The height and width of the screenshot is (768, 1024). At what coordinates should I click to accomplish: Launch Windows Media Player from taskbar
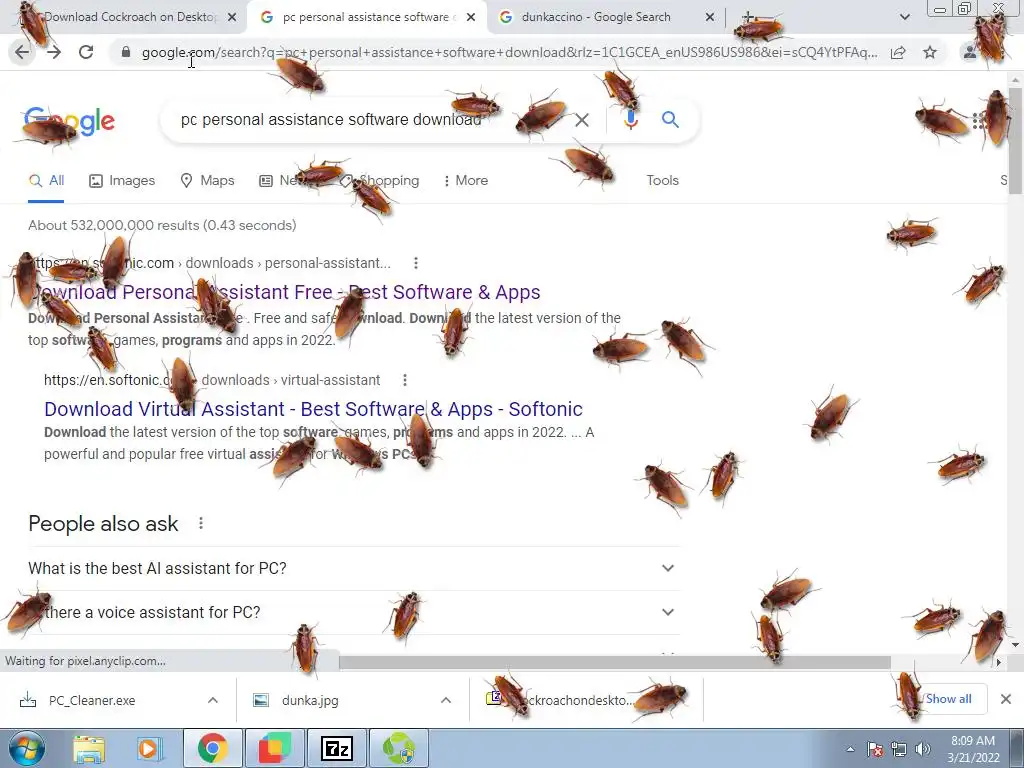[149, 748]
